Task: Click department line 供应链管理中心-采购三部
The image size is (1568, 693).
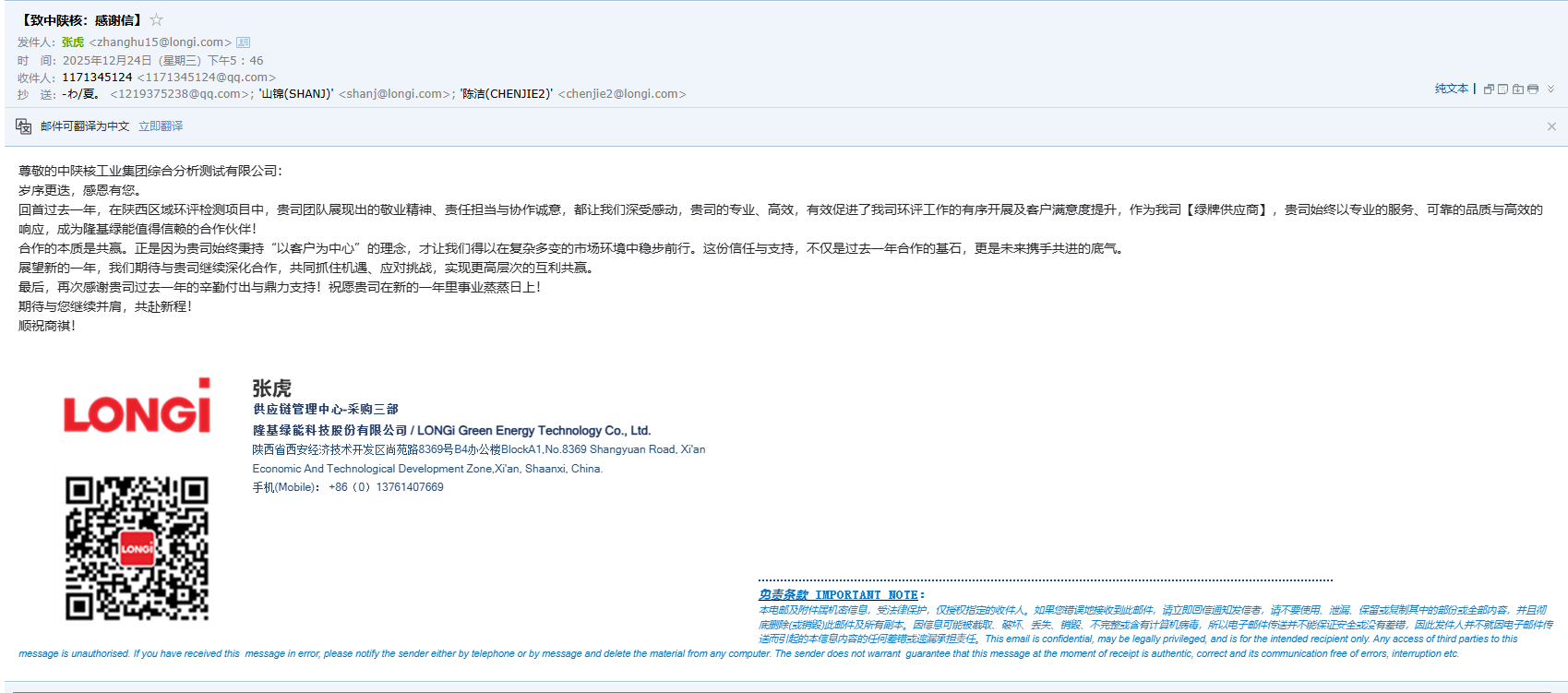Action: pos(326,409)
